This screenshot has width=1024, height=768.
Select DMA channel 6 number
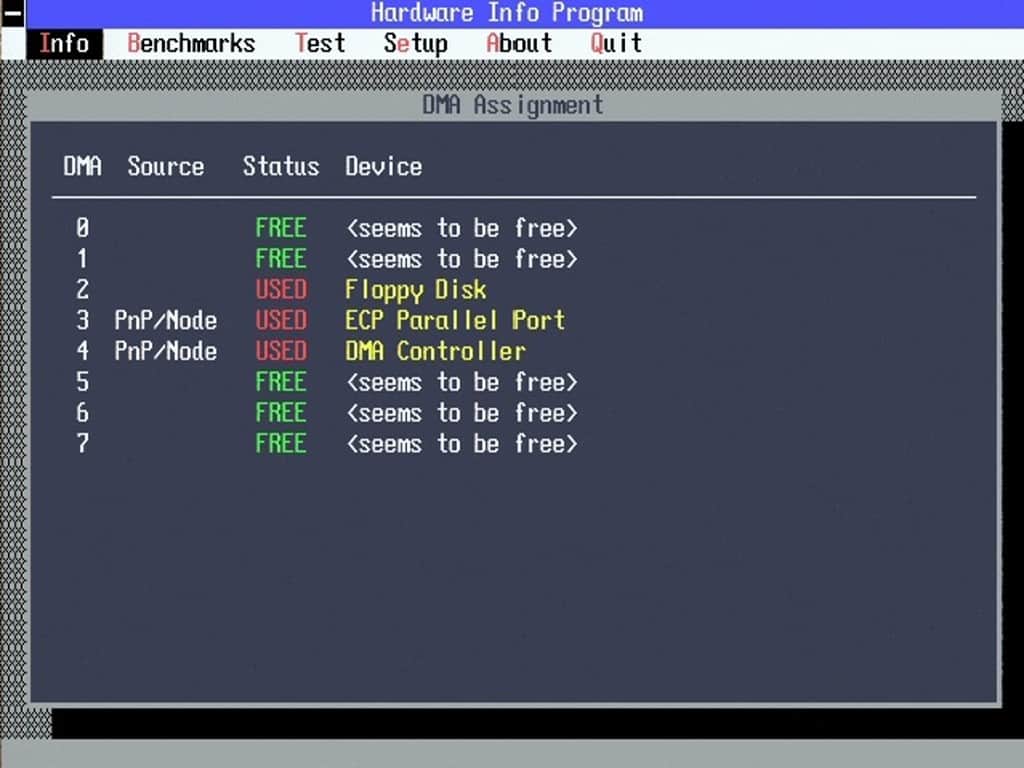click(82, 412)
